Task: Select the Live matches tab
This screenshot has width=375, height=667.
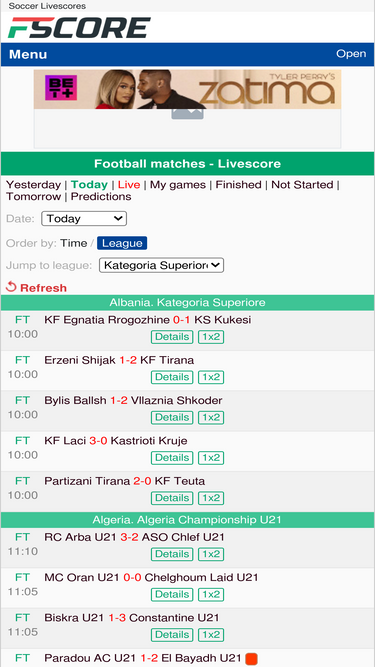Action: pos(129,185)
